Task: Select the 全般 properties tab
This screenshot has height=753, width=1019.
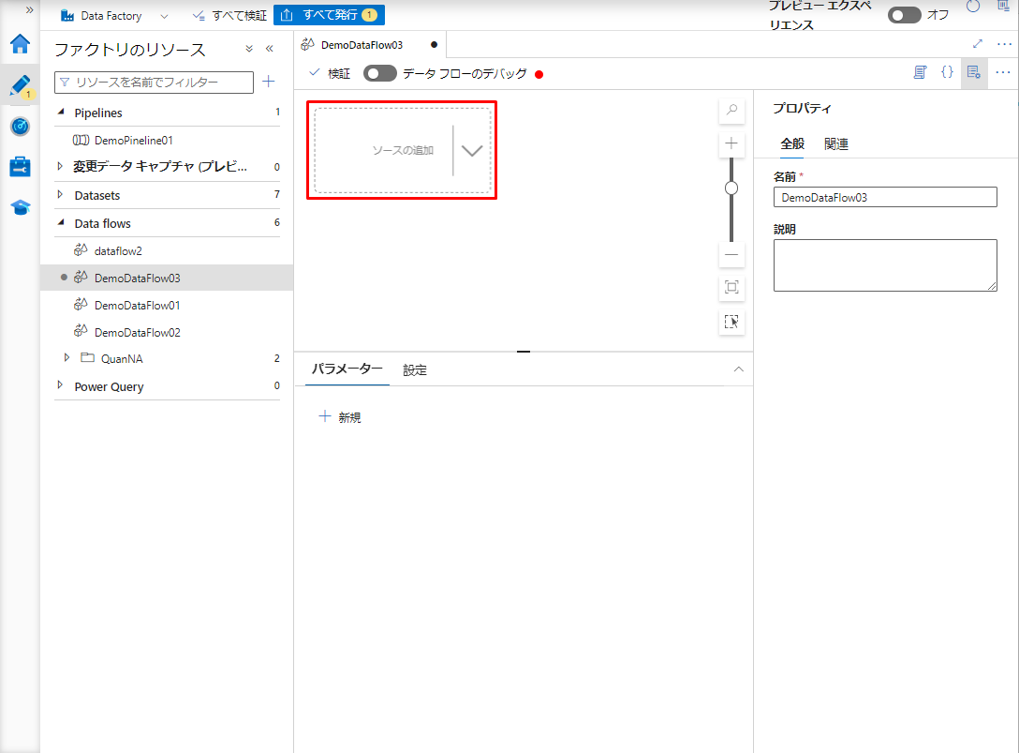Action: coord(792,144)
